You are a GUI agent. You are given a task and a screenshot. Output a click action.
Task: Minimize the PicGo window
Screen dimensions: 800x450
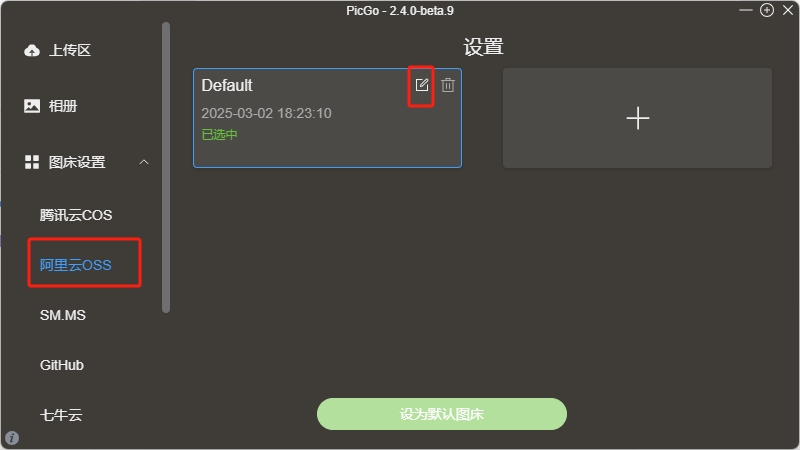746,10
